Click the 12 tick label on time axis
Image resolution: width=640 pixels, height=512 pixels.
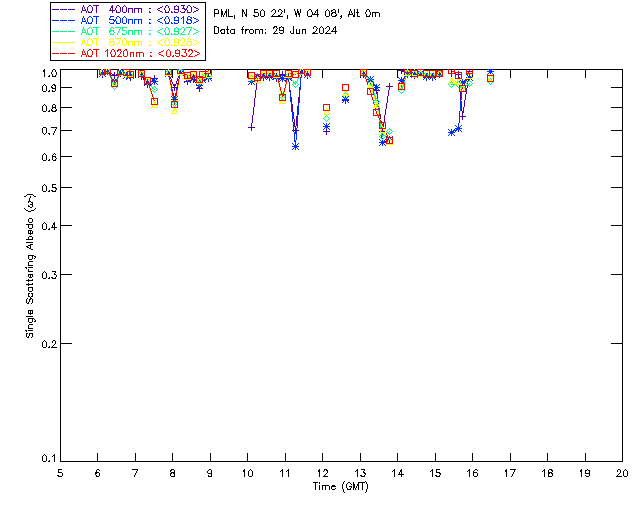coord(323,472)
